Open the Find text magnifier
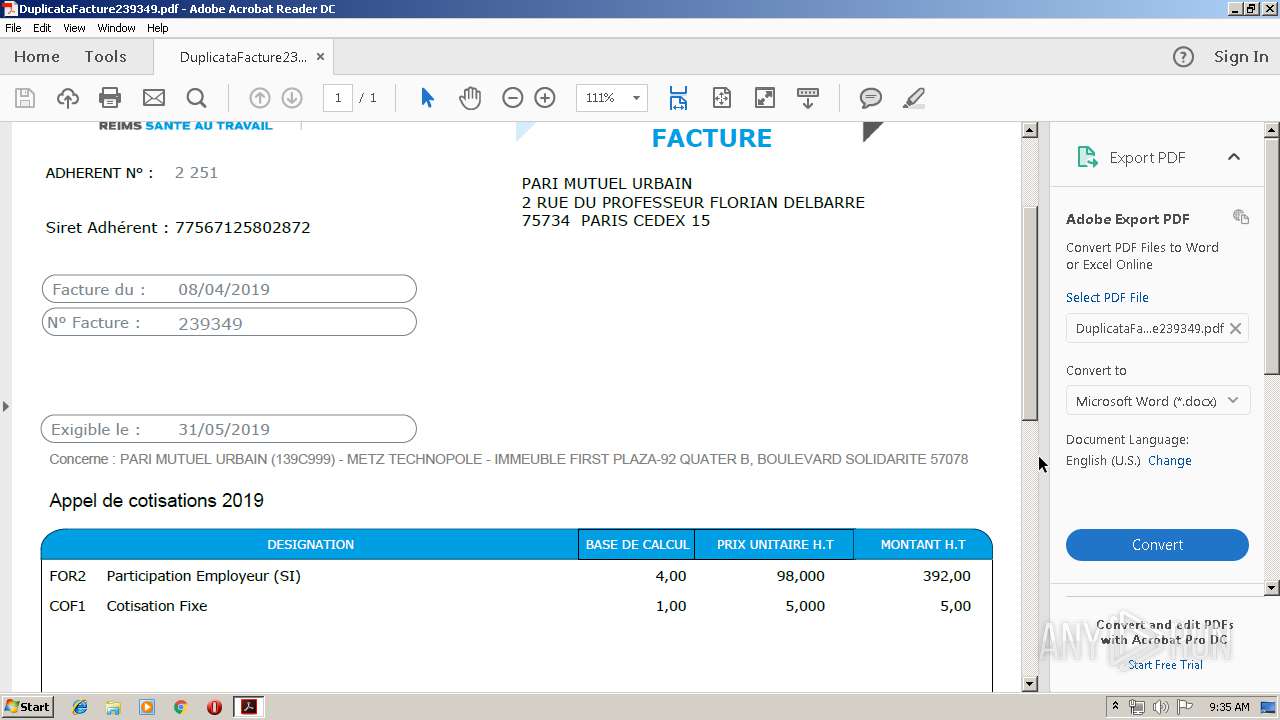 pos(197,98)
